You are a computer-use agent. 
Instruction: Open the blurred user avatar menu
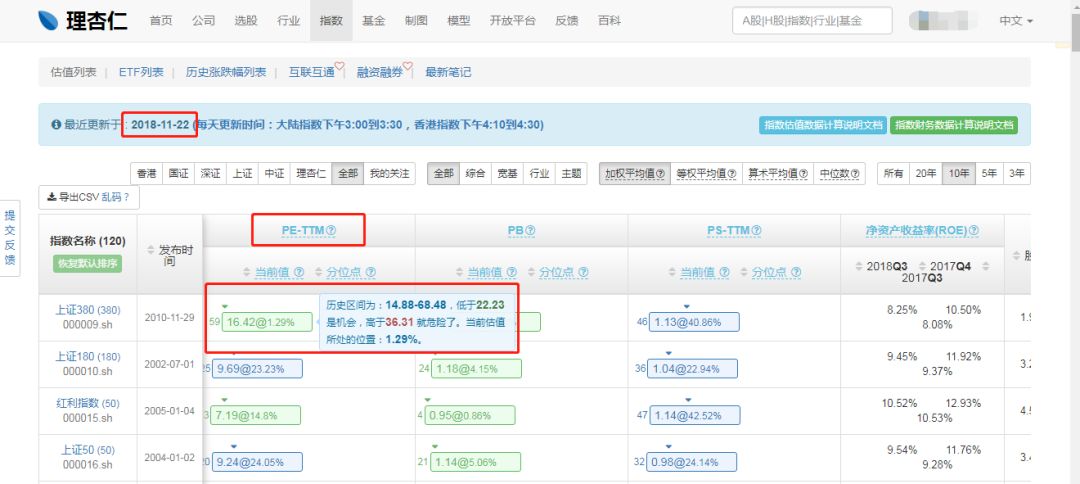(945, 21)
